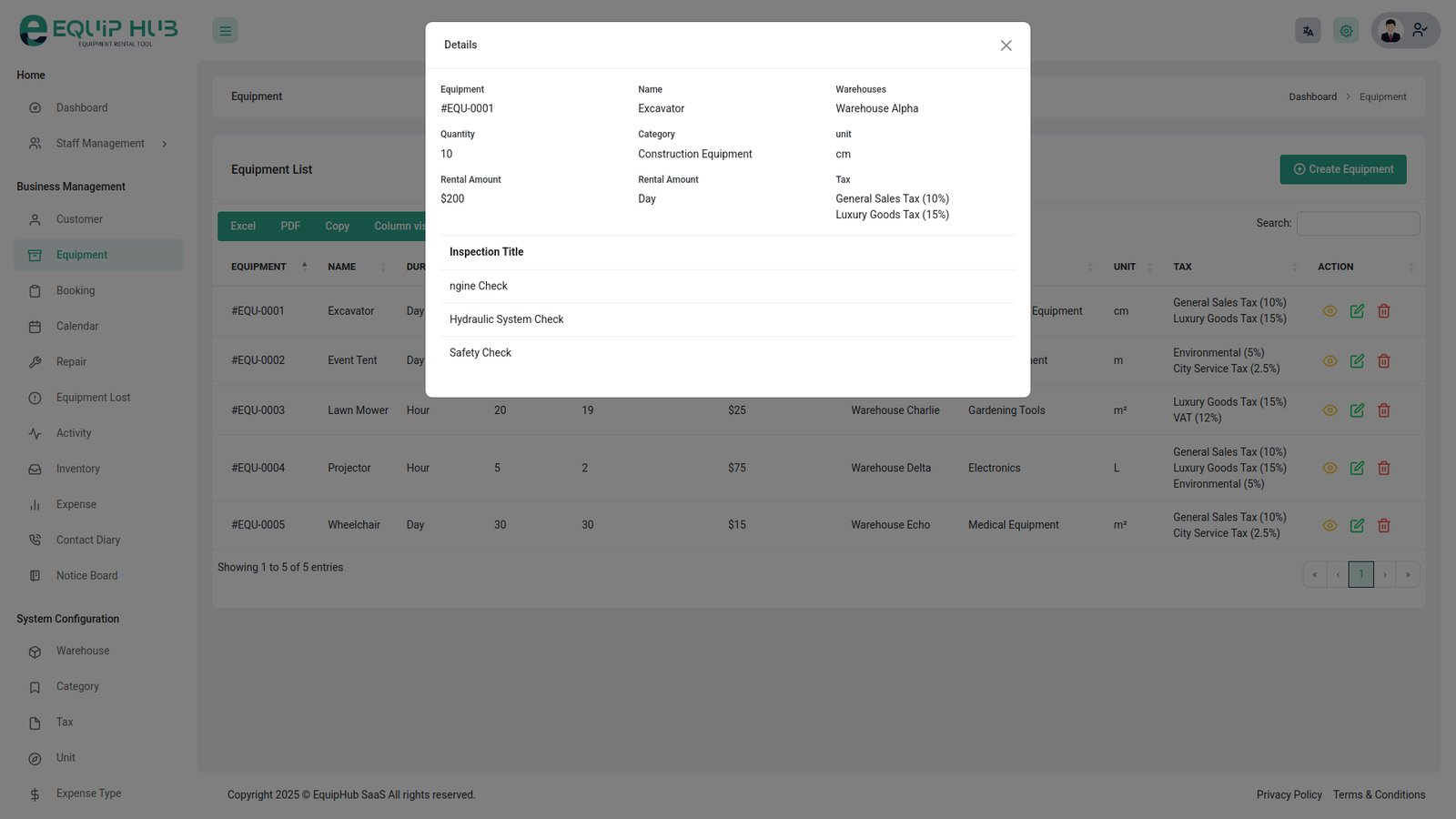Focus the table Search input field

(x=1358, y=224)
